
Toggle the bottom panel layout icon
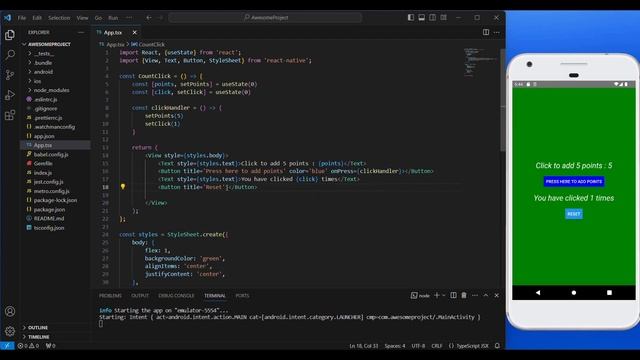tap(422, 18)
